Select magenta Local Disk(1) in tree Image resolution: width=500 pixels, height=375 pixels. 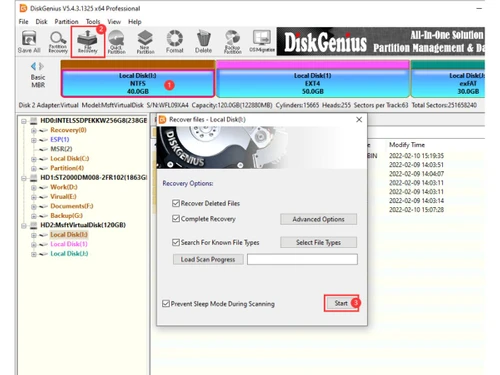69,244
